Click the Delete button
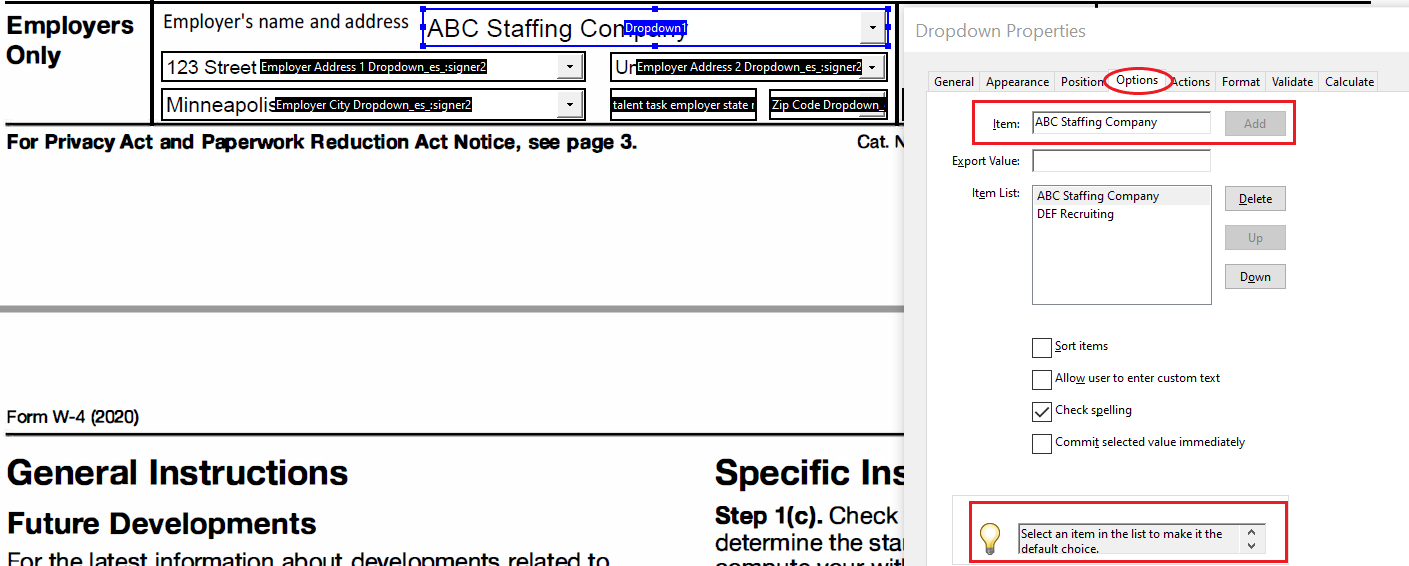This screenshot has height=566, width=1409. coord(1255,199)
